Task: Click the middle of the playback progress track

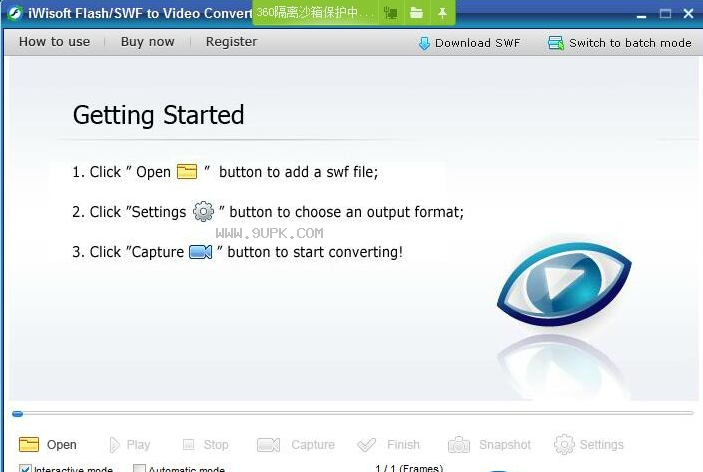Action: click(x=353, y=413)
